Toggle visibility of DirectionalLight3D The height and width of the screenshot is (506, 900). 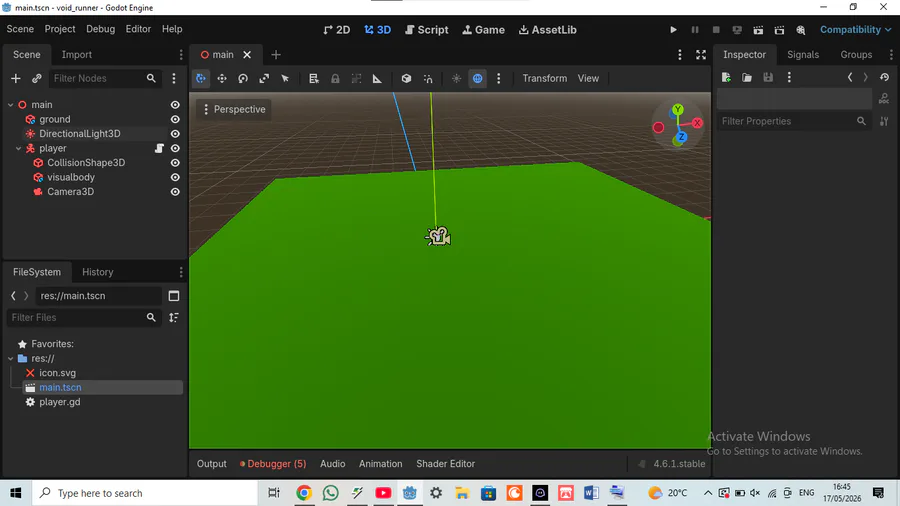point(175,134)
